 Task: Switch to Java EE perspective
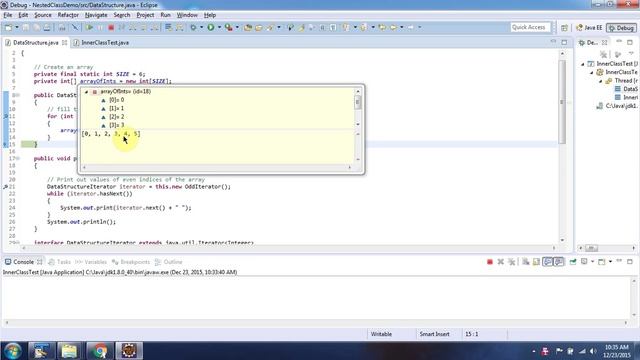tap(589, 28)
